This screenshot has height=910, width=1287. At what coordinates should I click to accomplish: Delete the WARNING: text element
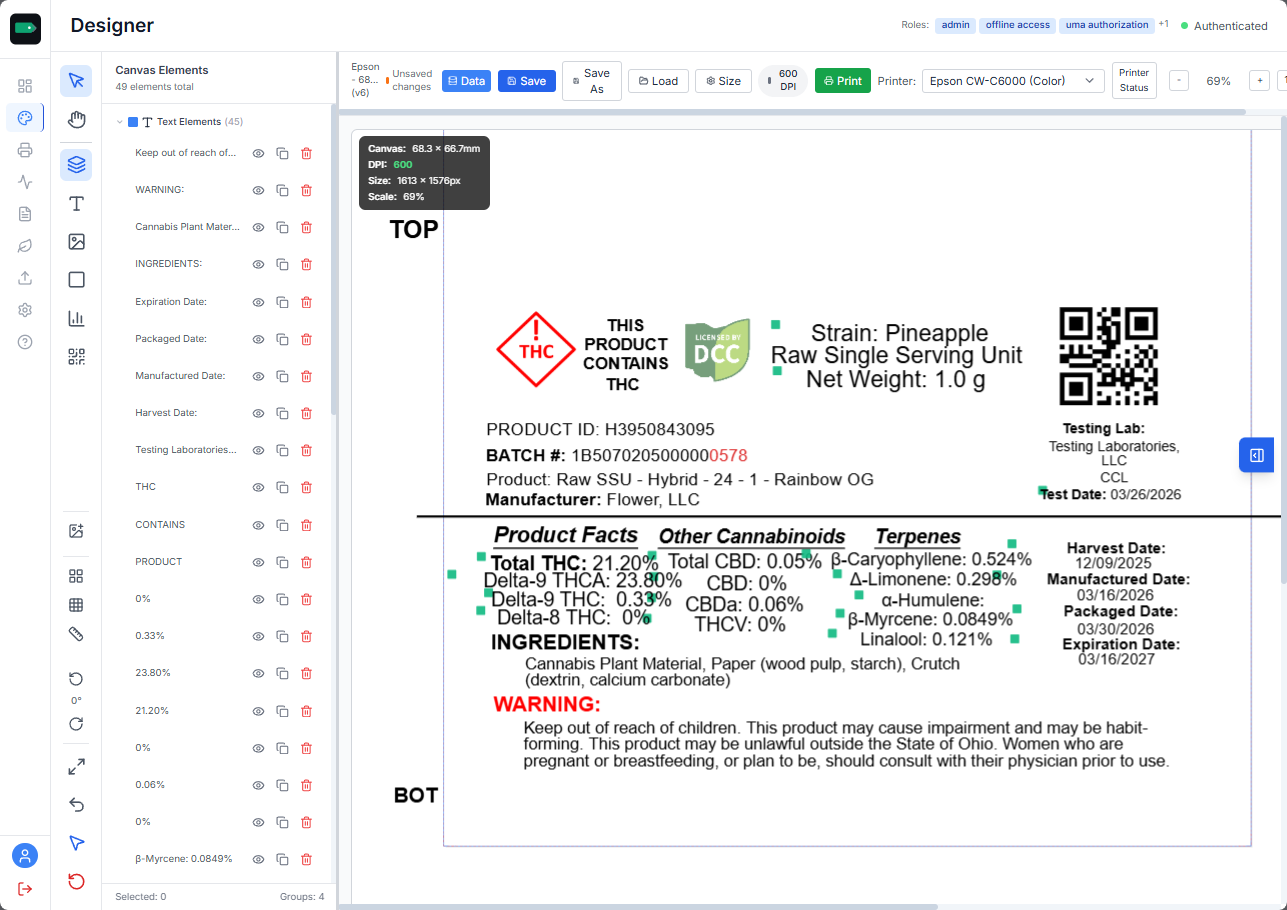click(306, 190)
